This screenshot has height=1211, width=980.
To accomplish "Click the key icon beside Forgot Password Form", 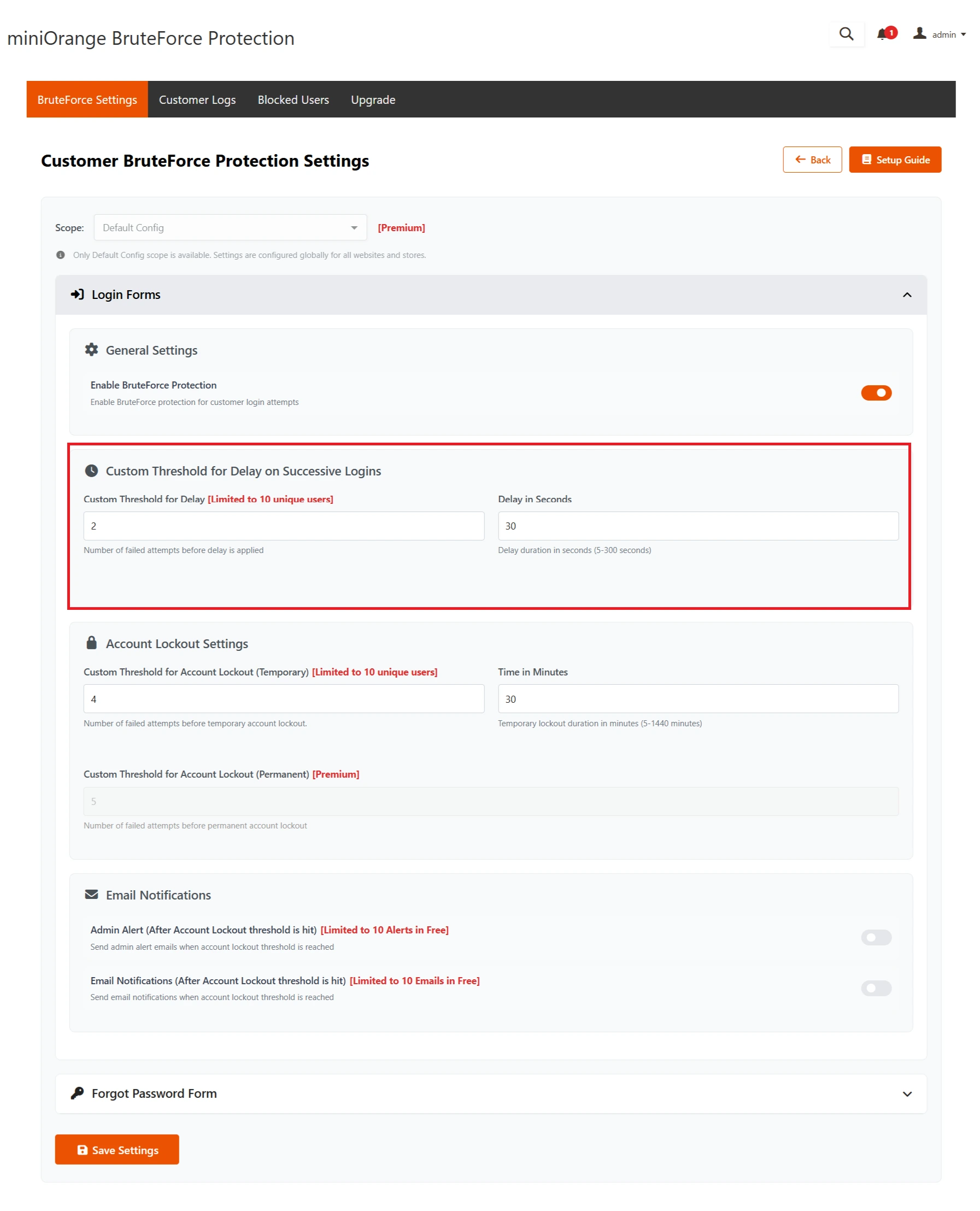I will click(x=76, y=1092).
